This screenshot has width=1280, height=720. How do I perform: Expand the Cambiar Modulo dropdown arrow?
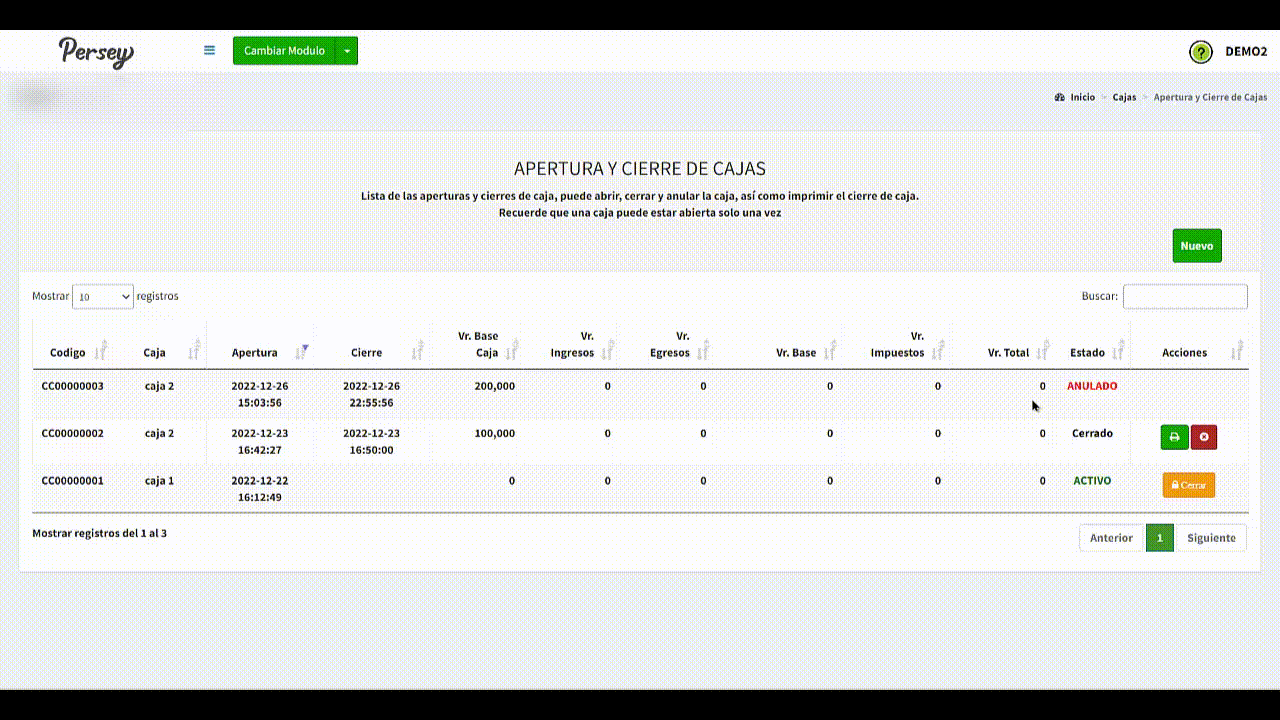346,51
